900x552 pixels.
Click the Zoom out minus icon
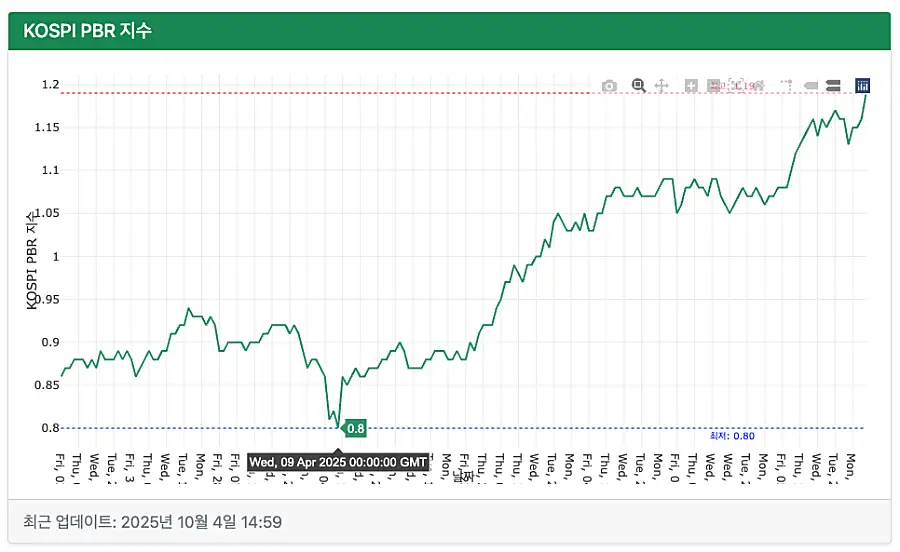(x=713, y=86)
